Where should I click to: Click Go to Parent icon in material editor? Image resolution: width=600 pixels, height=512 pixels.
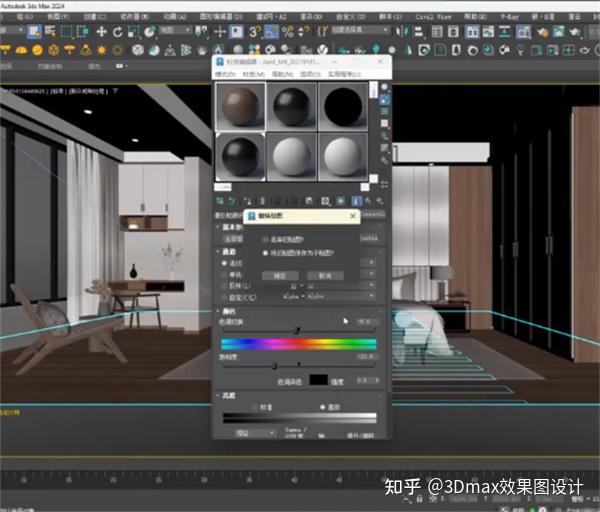[368, 201]
